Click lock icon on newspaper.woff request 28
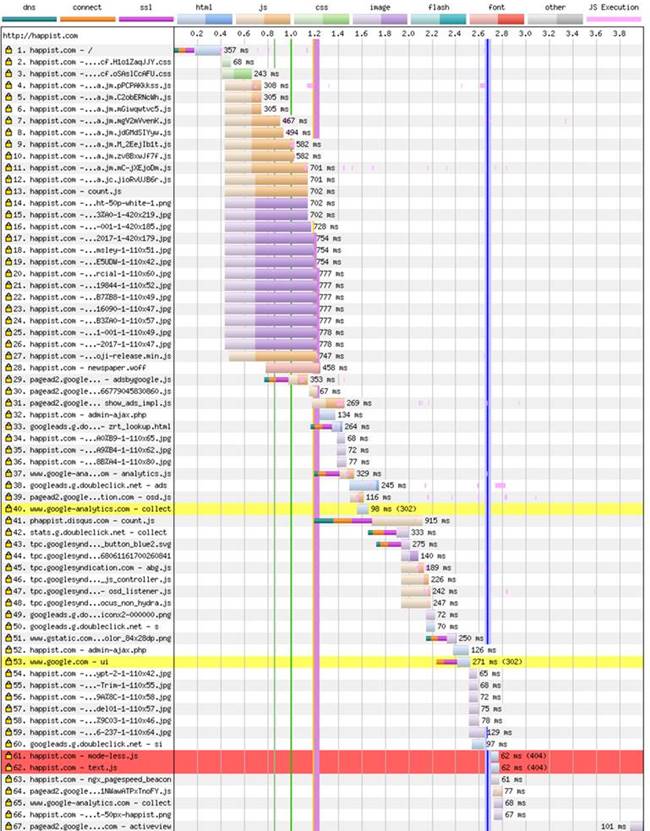 point(8,368)
